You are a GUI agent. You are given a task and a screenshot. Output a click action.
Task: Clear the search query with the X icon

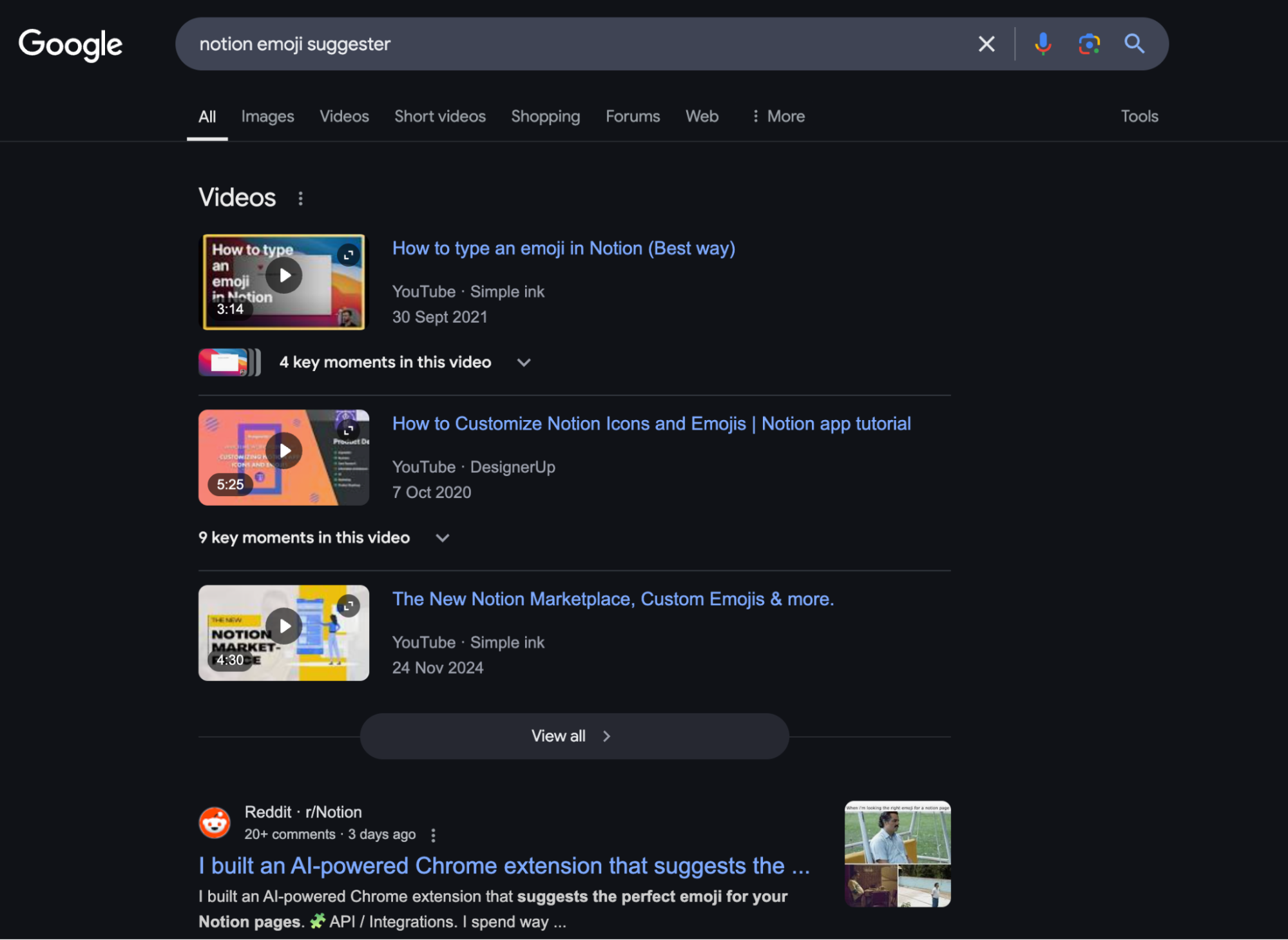986,44
